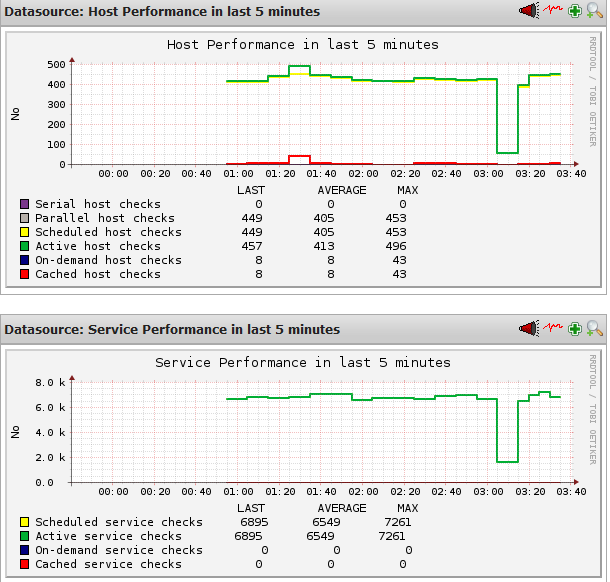Click red Cached host checks swatch

[25, 274]
